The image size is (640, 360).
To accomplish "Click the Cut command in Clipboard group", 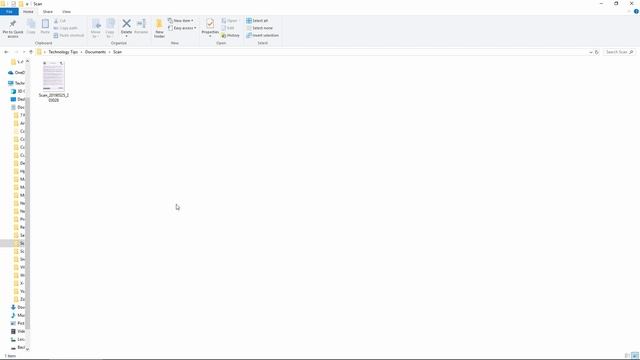I will 60,21.
